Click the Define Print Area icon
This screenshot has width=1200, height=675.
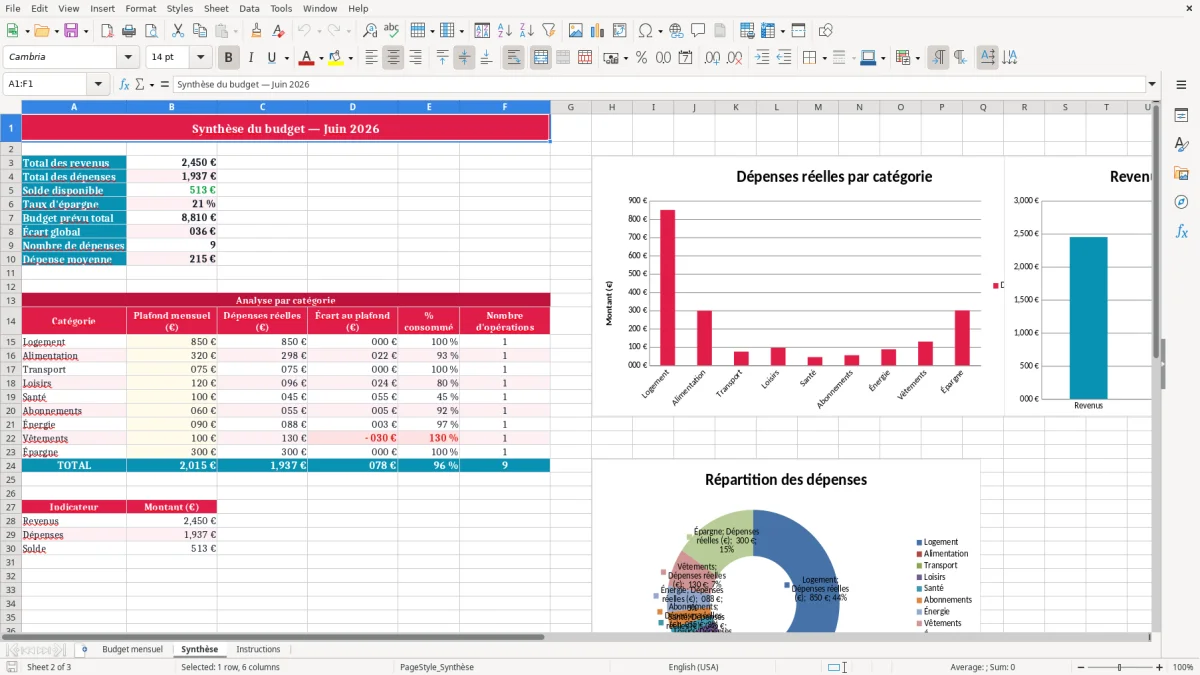[x=747, y=31]
